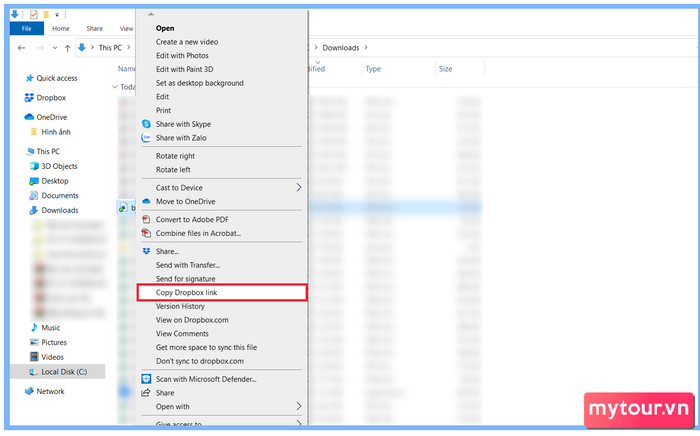Click the Edit context menu entry
Image resolution: width=700 pixels, height=436 pixels.
tap(162, 97)
